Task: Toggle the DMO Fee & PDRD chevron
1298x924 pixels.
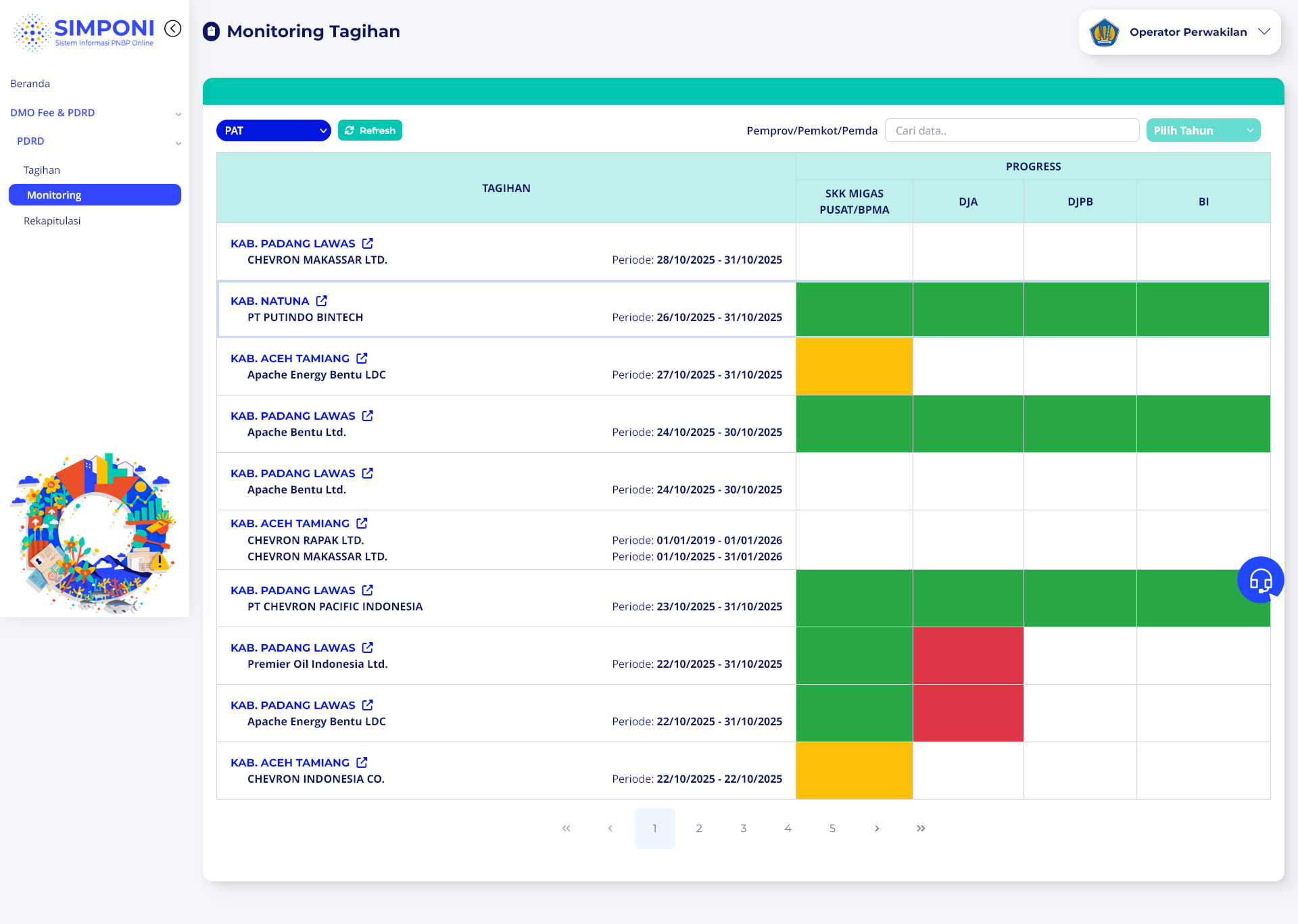Action: pos(178,114)
